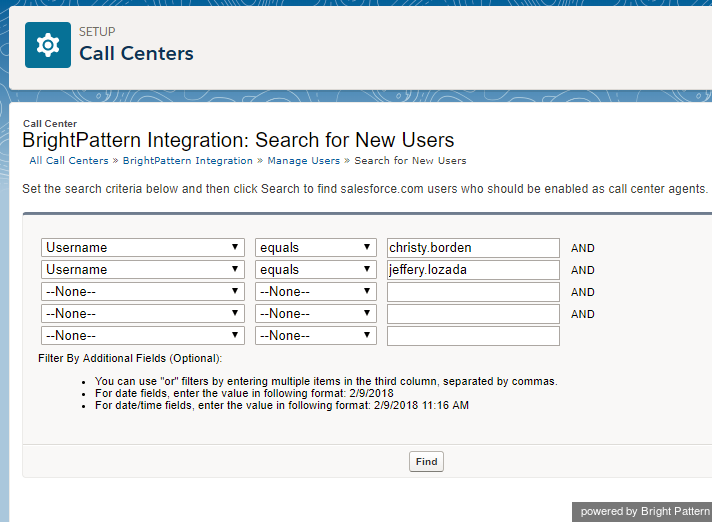The image size is (712, 522).
Task: Click the christy.borden value field
Action: pos(473,248)
